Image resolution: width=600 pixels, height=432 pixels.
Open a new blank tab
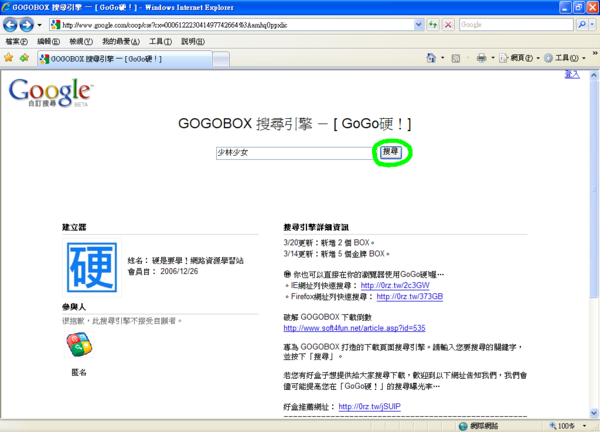[x=221, y=59]
